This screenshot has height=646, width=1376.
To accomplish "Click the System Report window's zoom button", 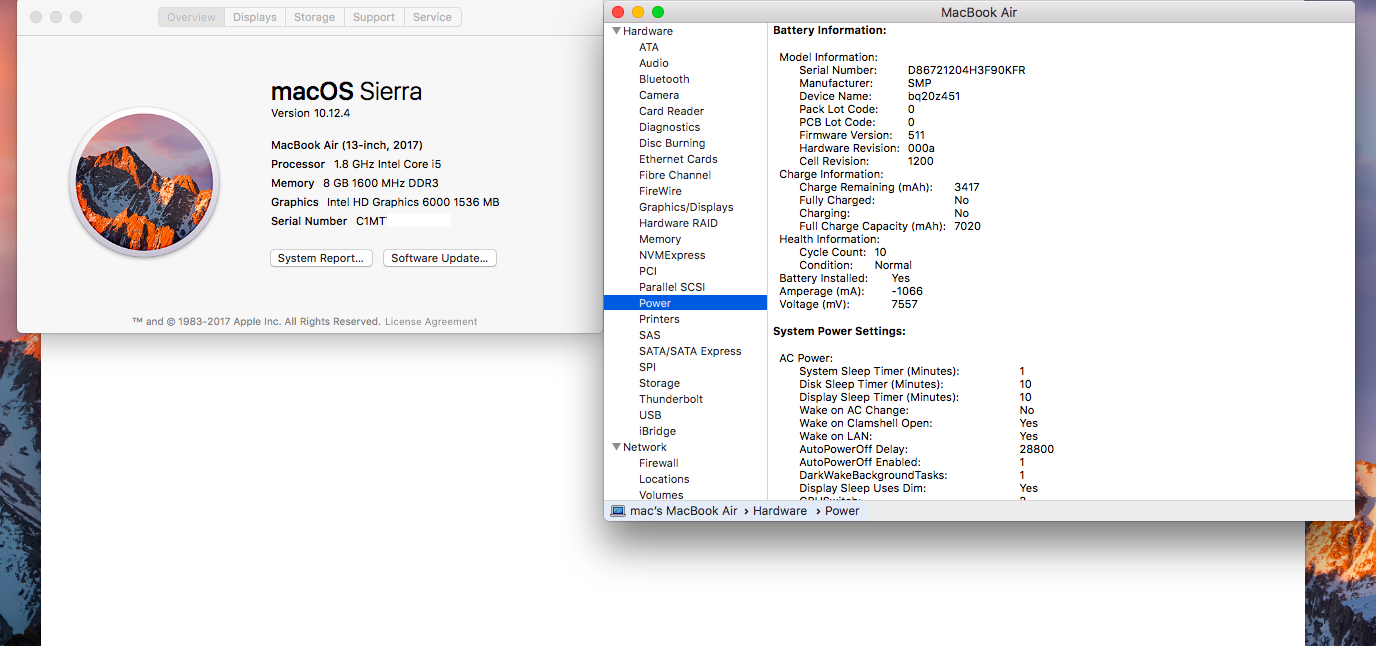I will tap(658, 12).
